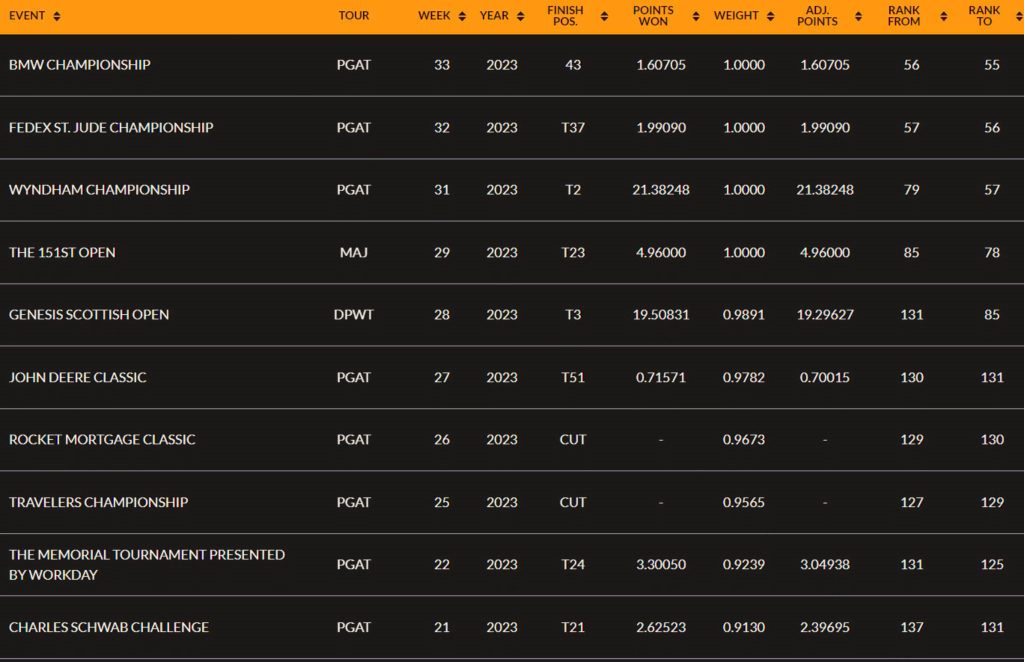The width and height of the screenshot is (1024, 662).
Task: Click rank to value 78
Action: tap(992, 253)
